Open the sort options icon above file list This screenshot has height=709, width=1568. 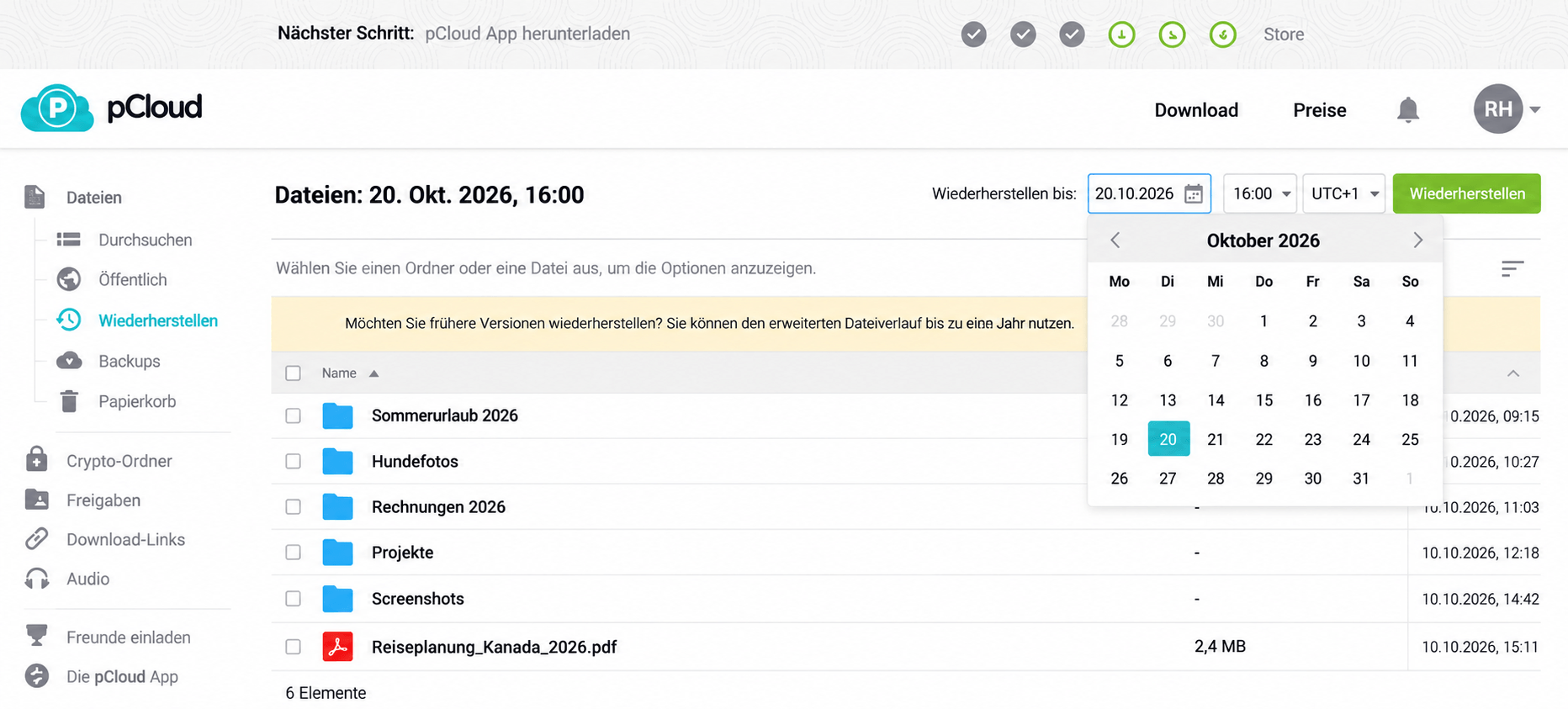pyautogui.click(x=1512, y=268)
